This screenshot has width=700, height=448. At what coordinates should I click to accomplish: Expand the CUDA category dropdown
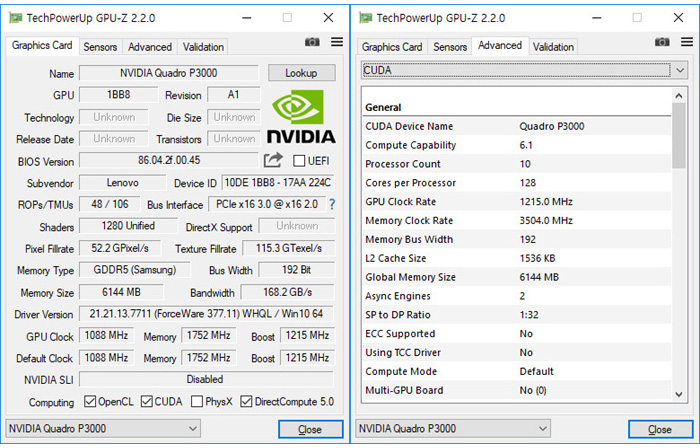coord(524,71)
